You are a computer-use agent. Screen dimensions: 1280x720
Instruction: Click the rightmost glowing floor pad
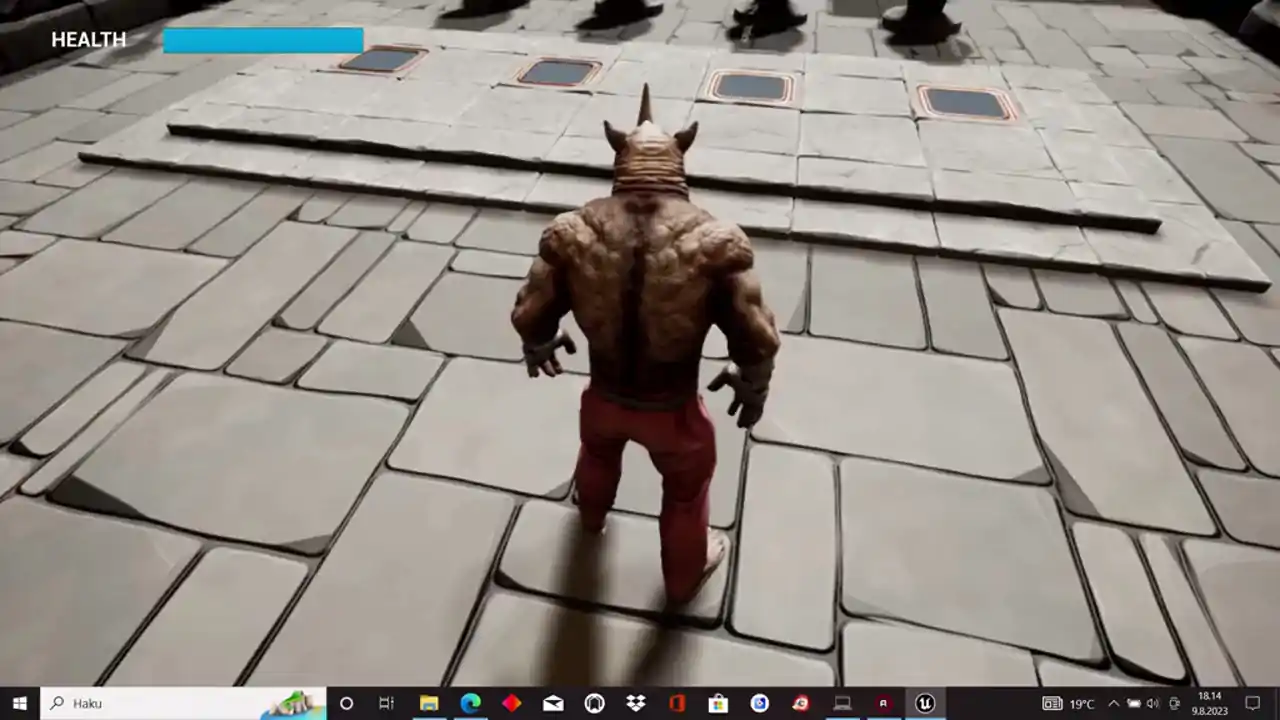966,102
